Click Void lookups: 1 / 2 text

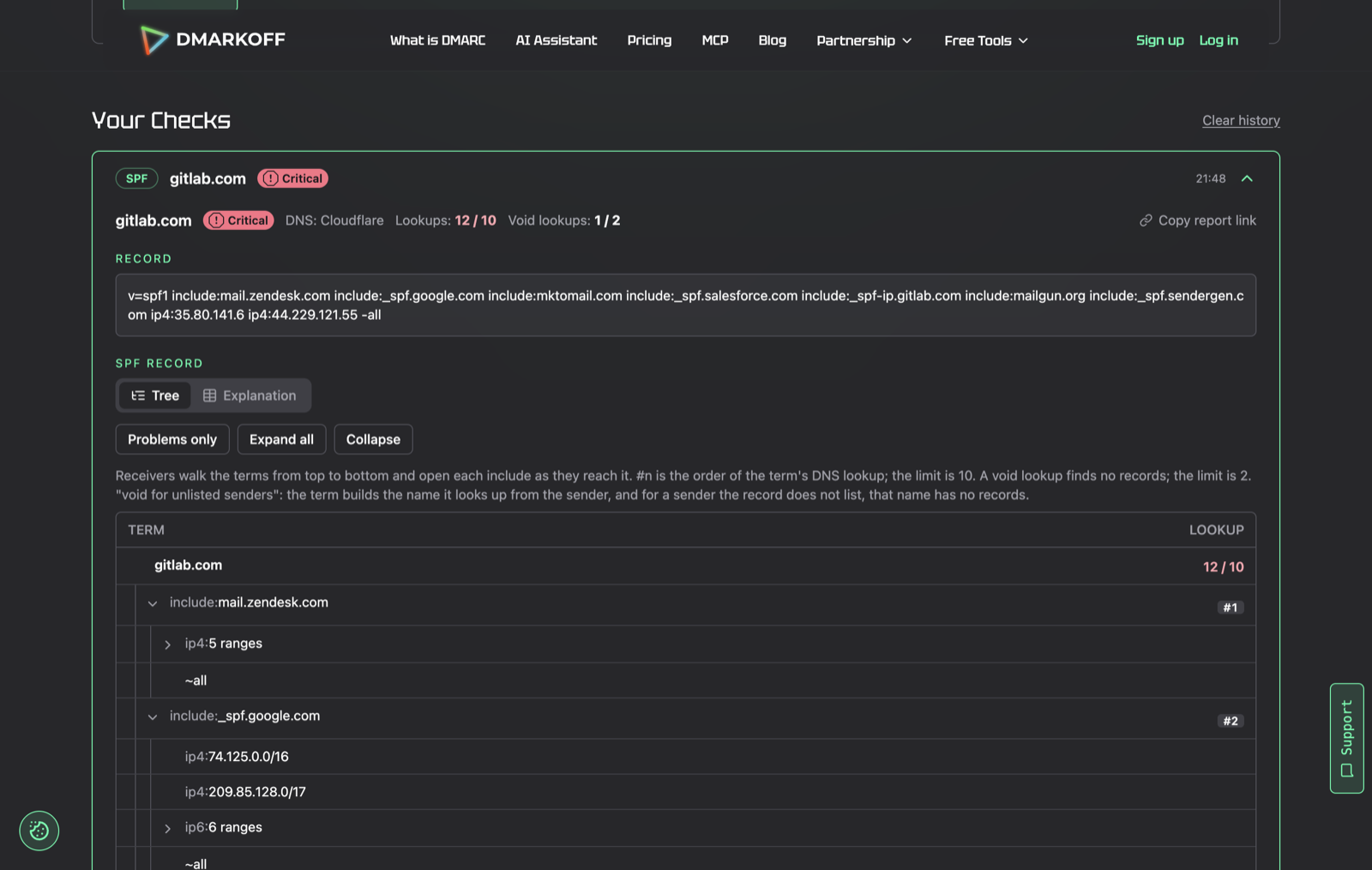coord(564,221)
